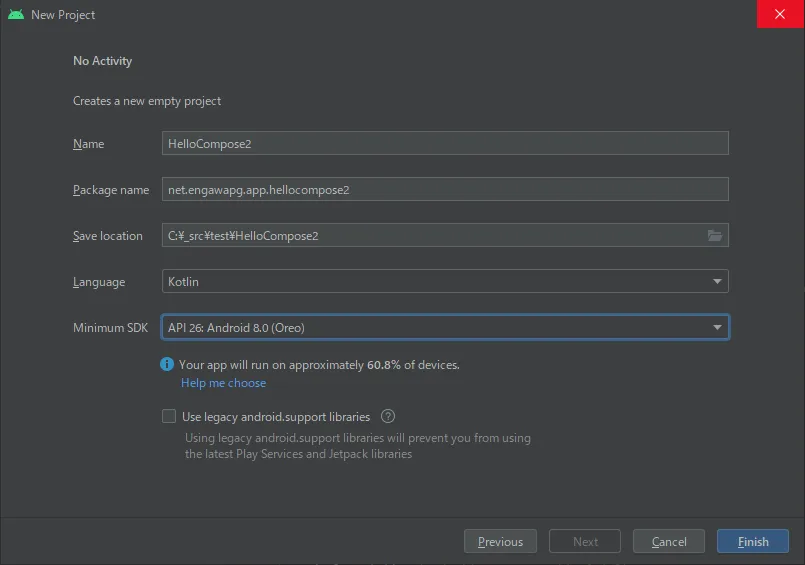Screen dimensions: 805x565
Task: Click the Android Studio logo in title bar
Action: point(16,15)
